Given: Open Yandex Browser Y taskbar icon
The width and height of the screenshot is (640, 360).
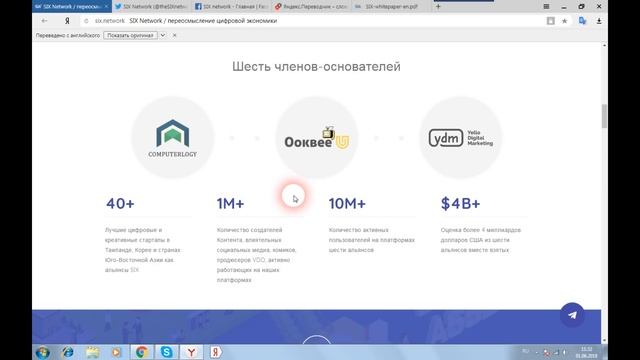Looking at the screenshot, I should point(191,352).
